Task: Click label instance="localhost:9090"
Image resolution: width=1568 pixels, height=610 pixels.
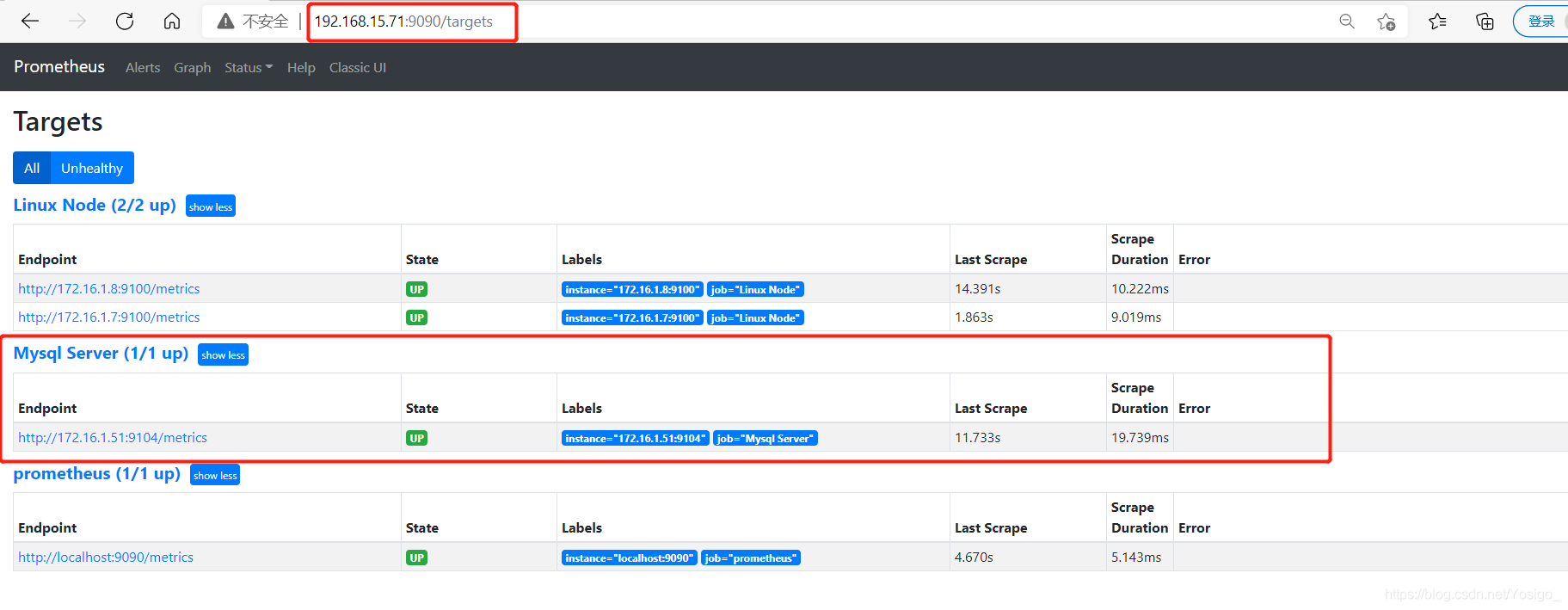Action: [630, 558]
